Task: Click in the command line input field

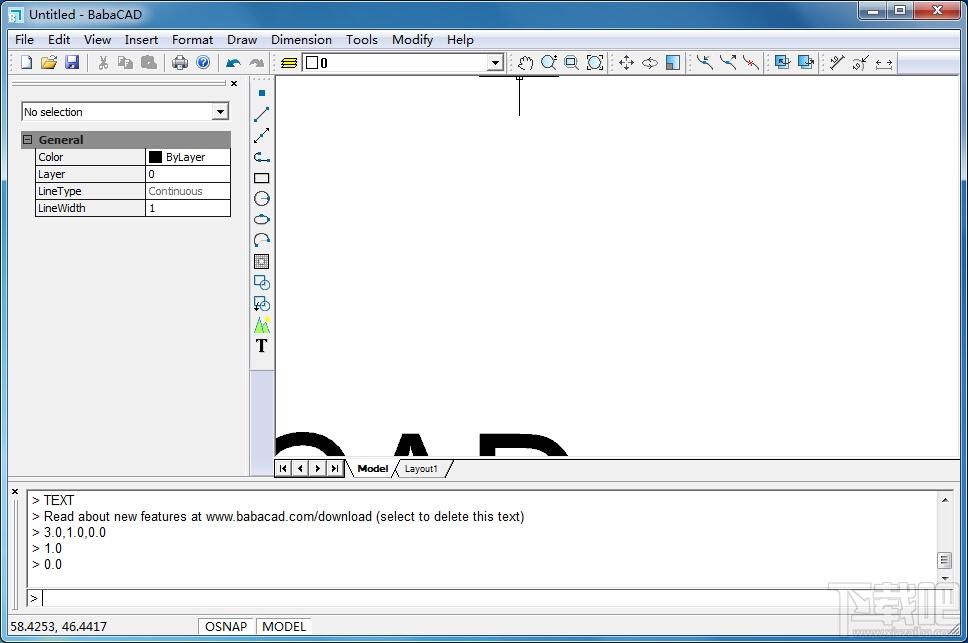Action: click(488, 597)
